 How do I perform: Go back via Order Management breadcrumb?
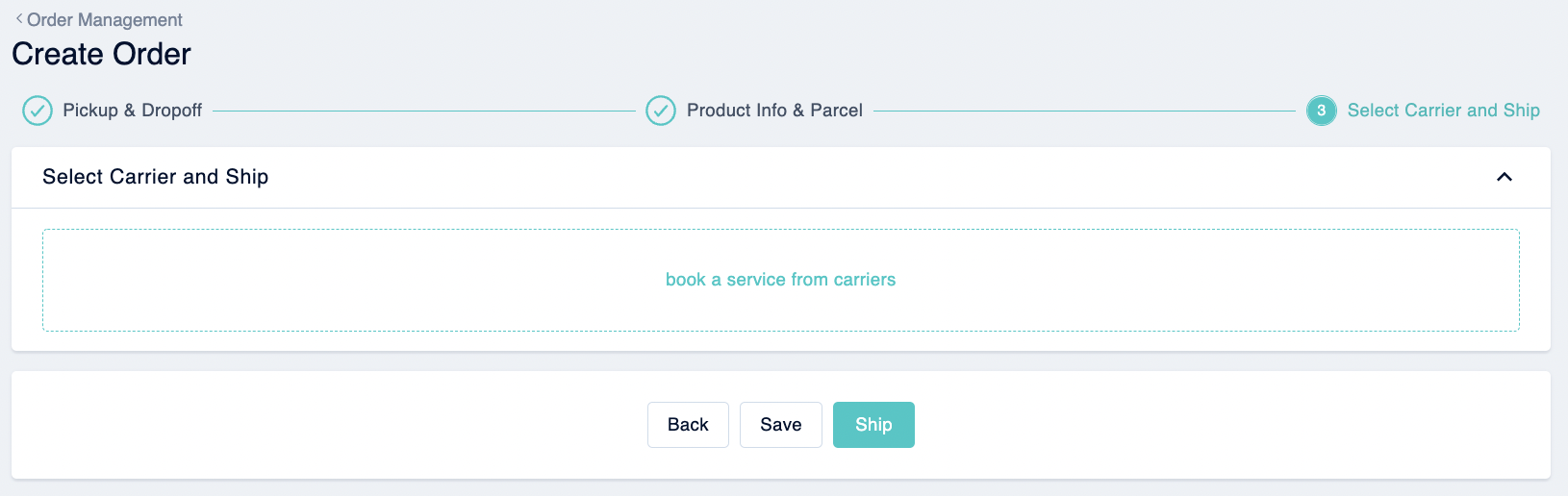[105, 19]
